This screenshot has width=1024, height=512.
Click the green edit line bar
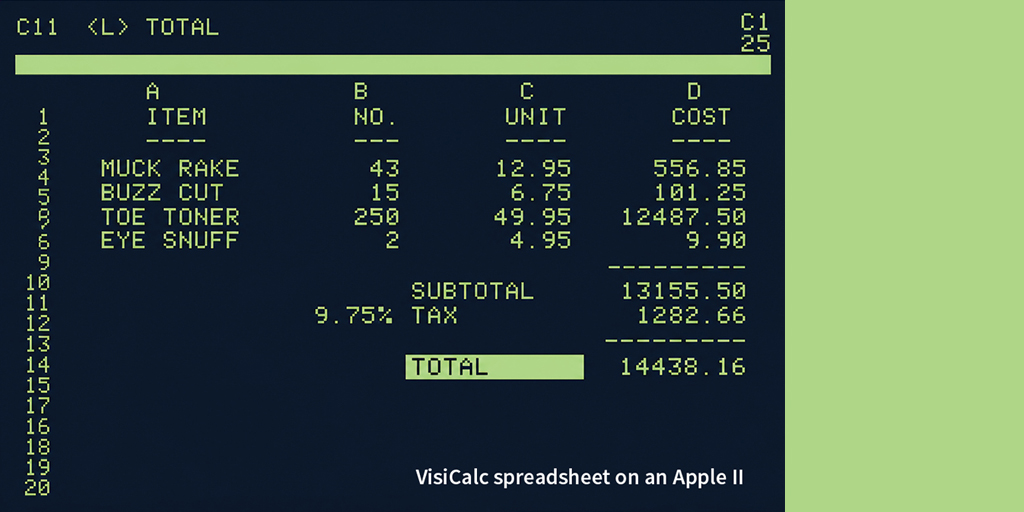pyautogui.click(x=392, y=65)
